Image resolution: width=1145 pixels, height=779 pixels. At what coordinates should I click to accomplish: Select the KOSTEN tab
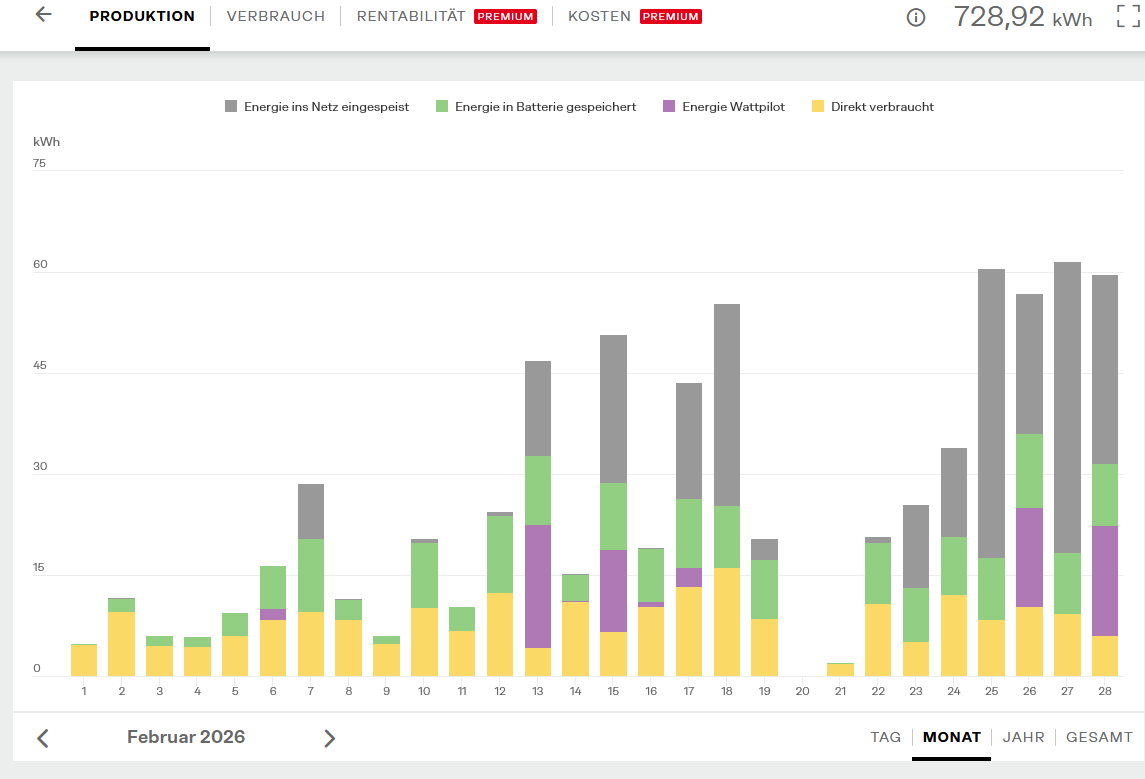599,16
